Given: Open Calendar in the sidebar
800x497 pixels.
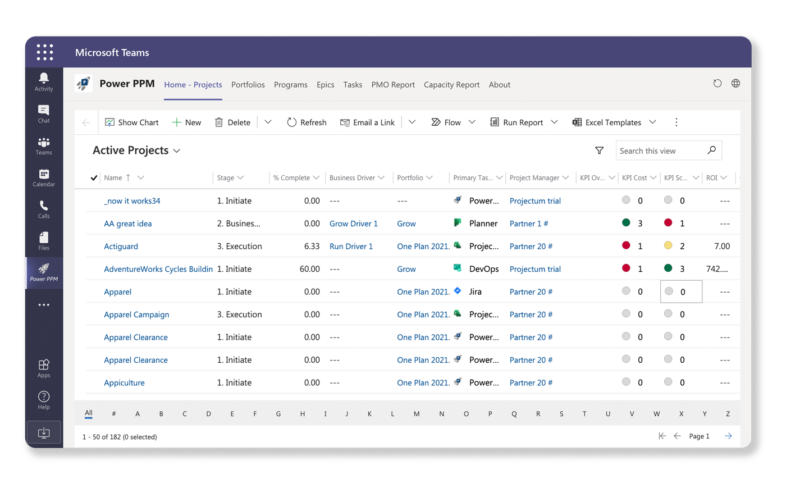Looking at the screenshot, I should pyautogui.click(x=44, y=178).
